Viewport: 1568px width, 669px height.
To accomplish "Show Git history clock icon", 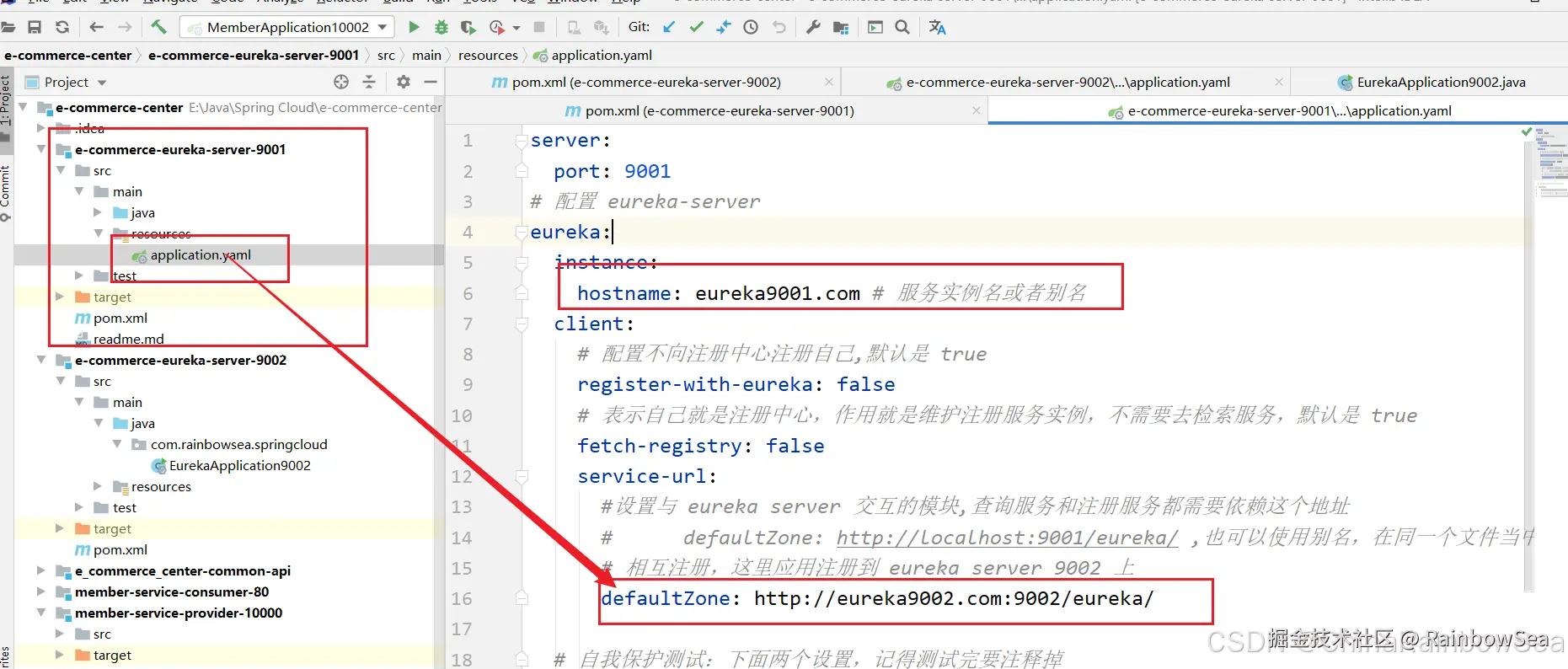I will coord(751,27).
